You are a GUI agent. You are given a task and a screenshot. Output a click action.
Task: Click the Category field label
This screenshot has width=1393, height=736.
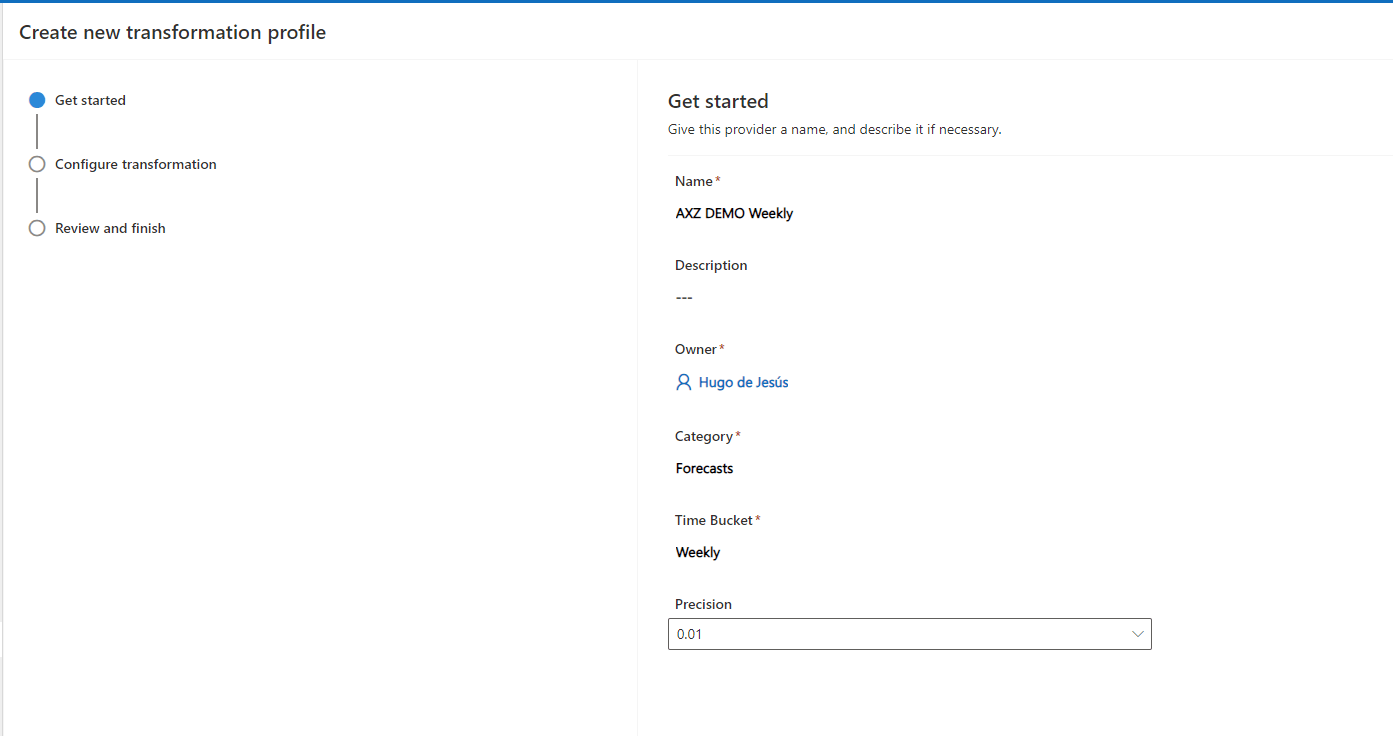pos(704,436)
